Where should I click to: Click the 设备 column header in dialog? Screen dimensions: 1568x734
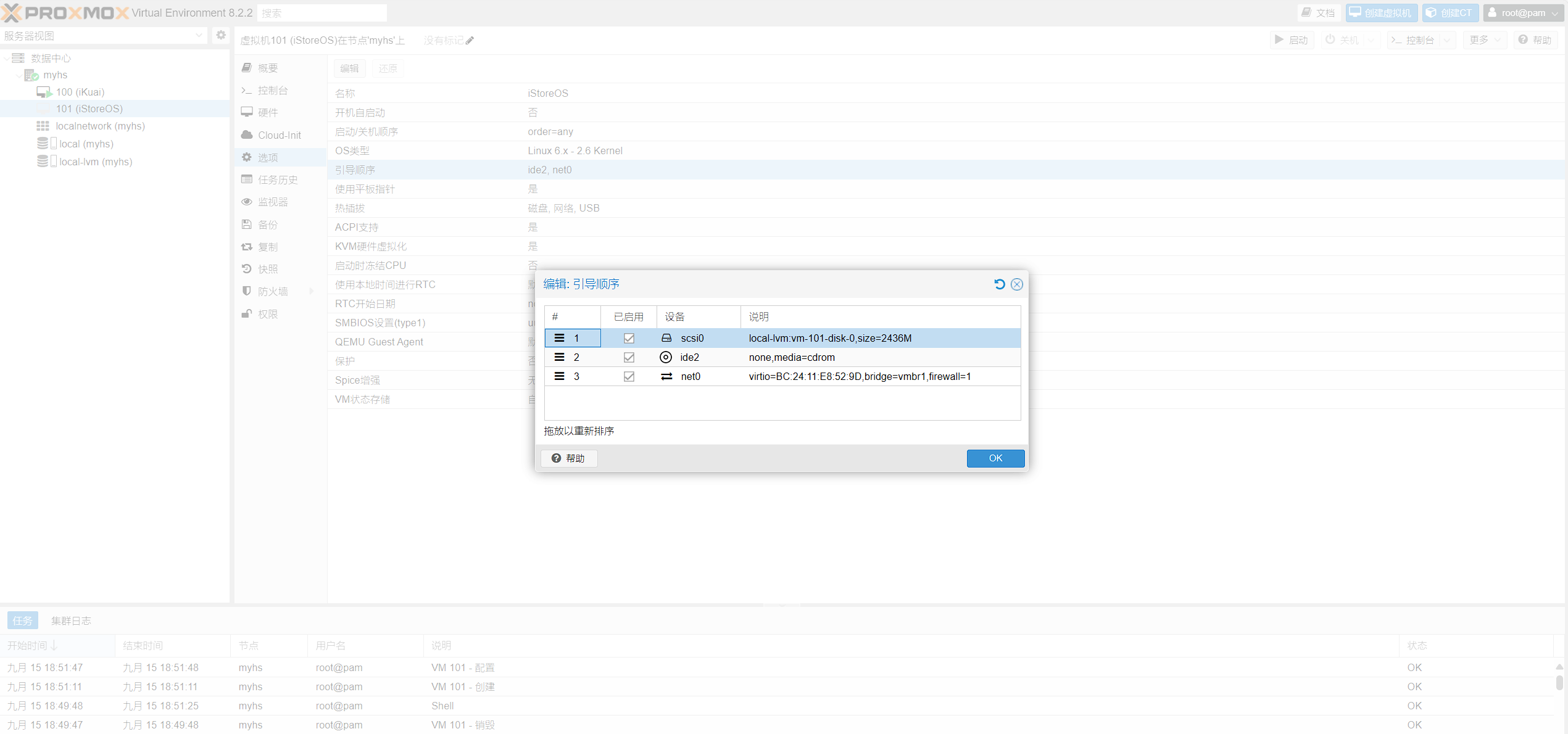pos(699,317)
